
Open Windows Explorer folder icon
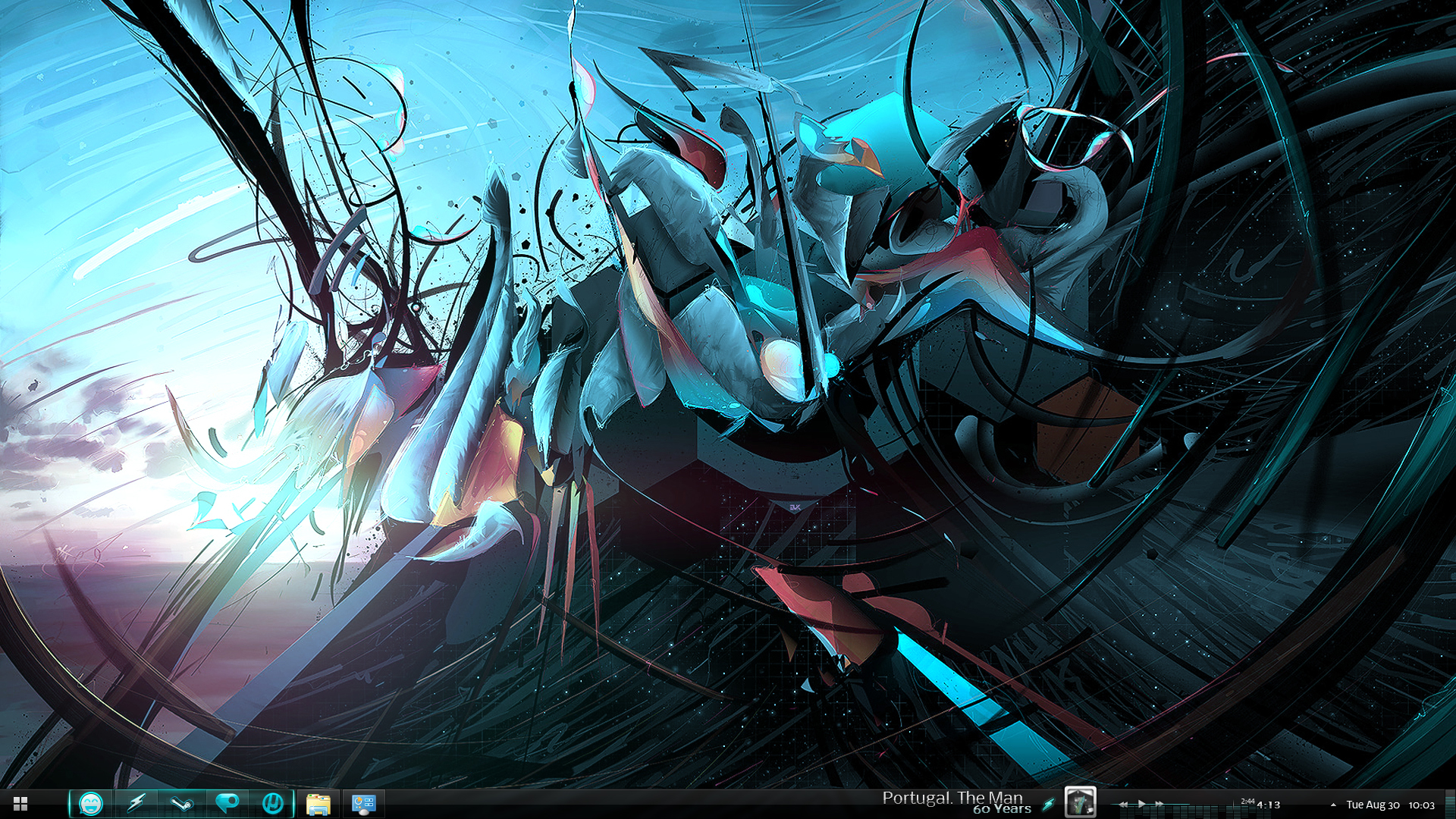pos(318,804)
